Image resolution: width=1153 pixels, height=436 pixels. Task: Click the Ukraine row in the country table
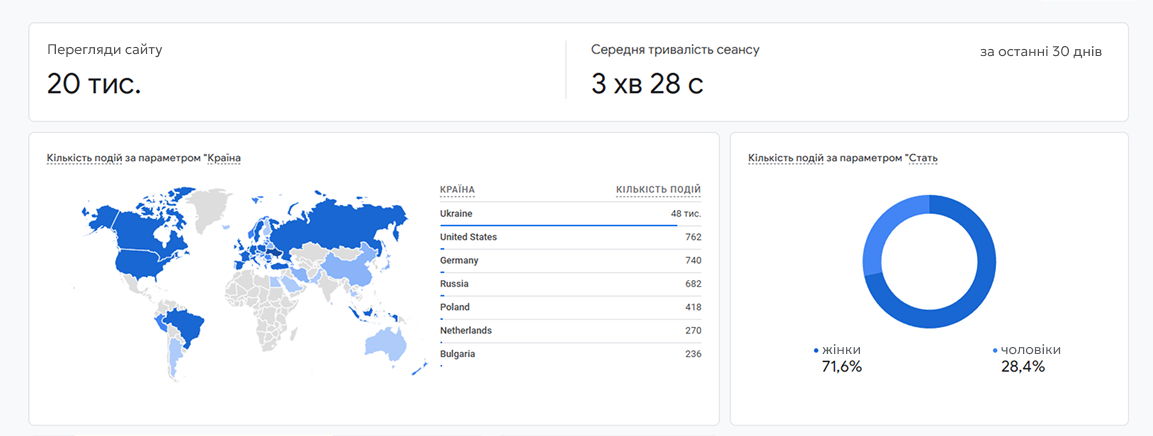570,214
